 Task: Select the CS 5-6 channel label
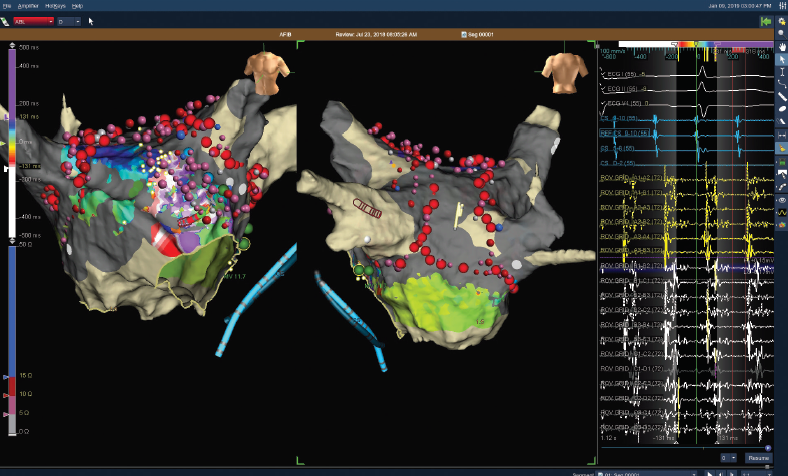(618, 149)
